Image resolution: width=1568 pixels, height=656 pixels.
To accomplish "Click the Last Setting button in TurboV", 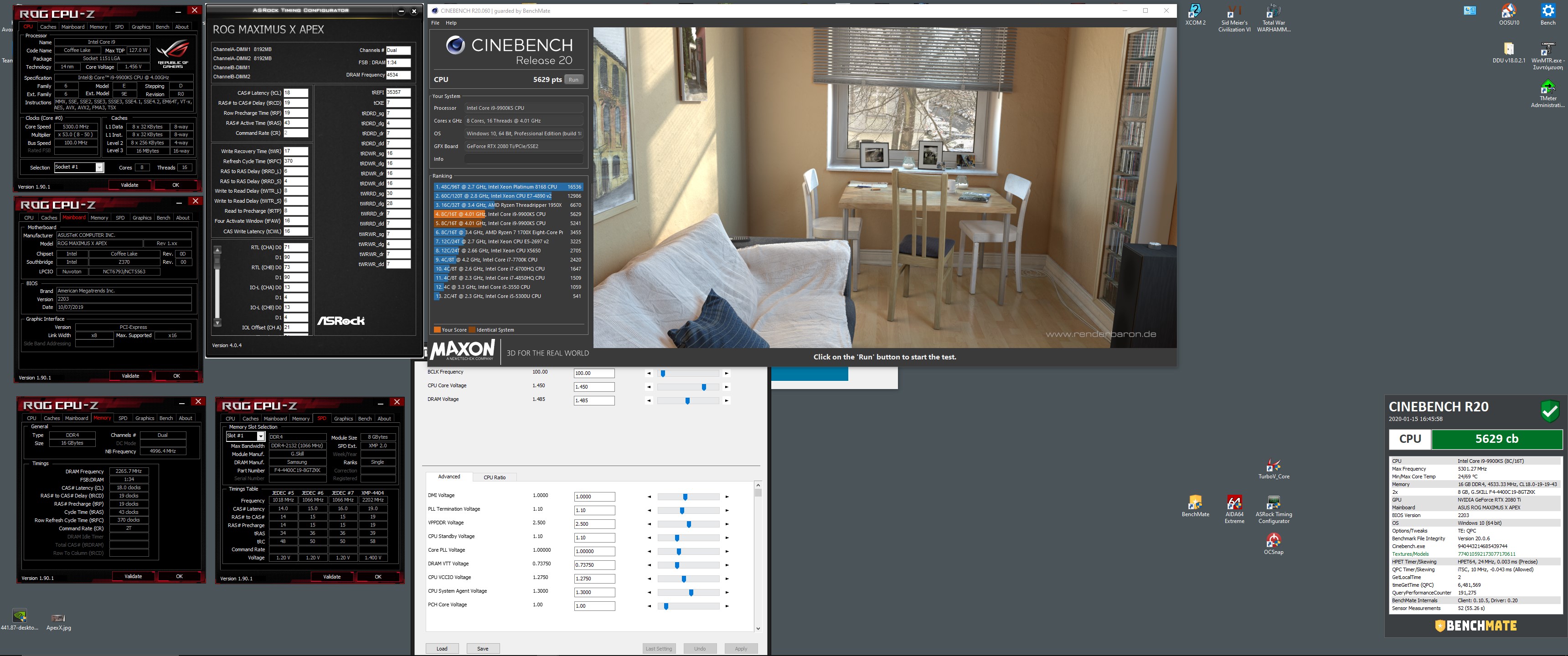I will (x=659, y=649).
